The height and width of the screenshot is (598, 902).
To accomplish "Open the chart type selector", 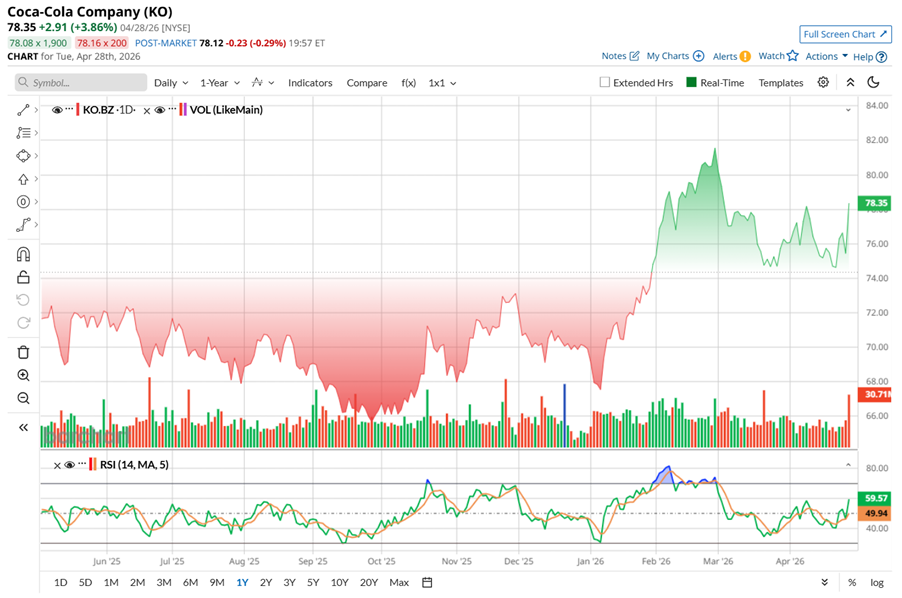I will coord(262,83).
